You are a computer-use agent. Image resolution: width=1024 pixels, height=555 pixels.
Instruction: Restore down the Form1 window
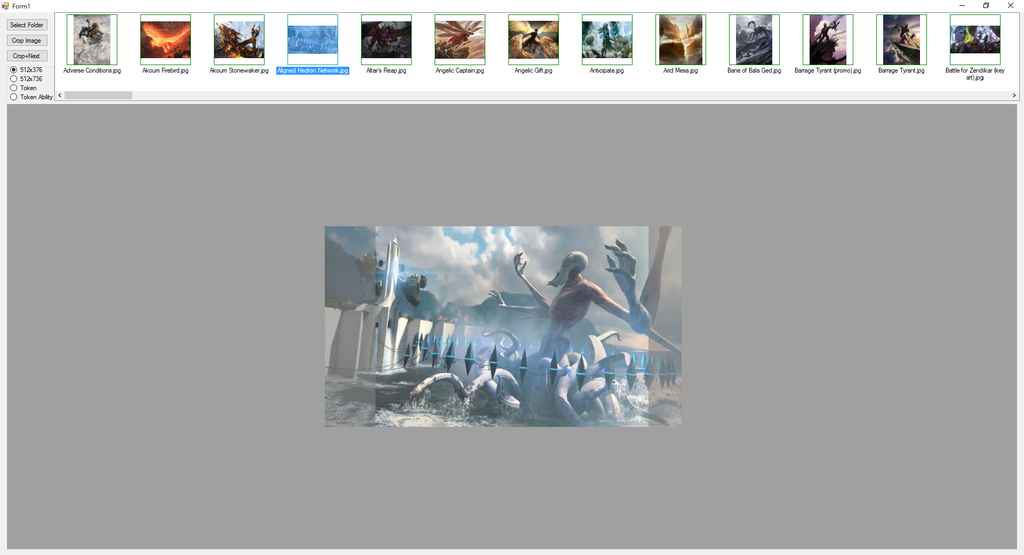click(986, 5)
